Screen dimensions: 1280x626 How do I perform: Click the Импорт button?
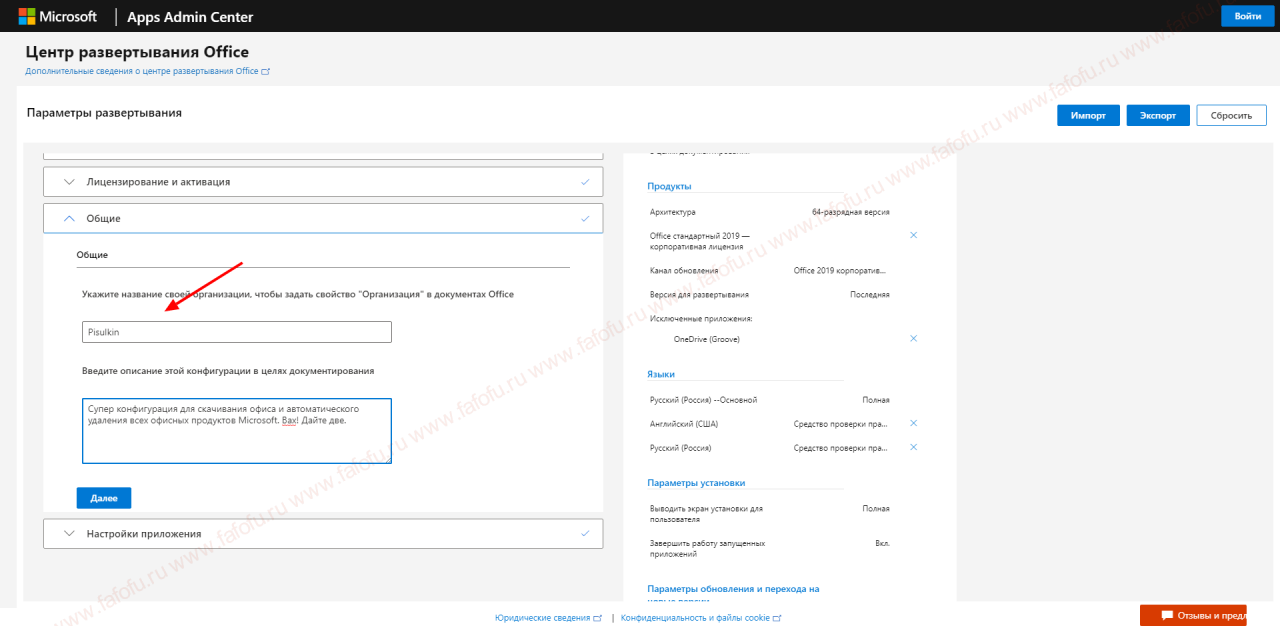pyautogui.click(x=1088, y=115)
